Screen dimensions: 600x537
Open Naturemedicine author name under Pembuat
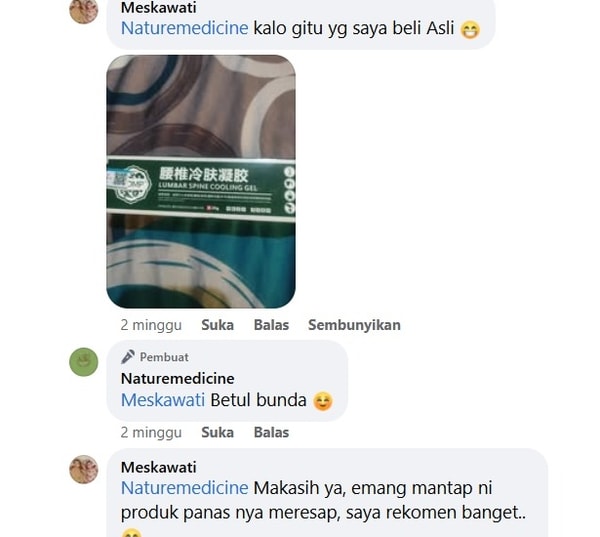[178, 379]
